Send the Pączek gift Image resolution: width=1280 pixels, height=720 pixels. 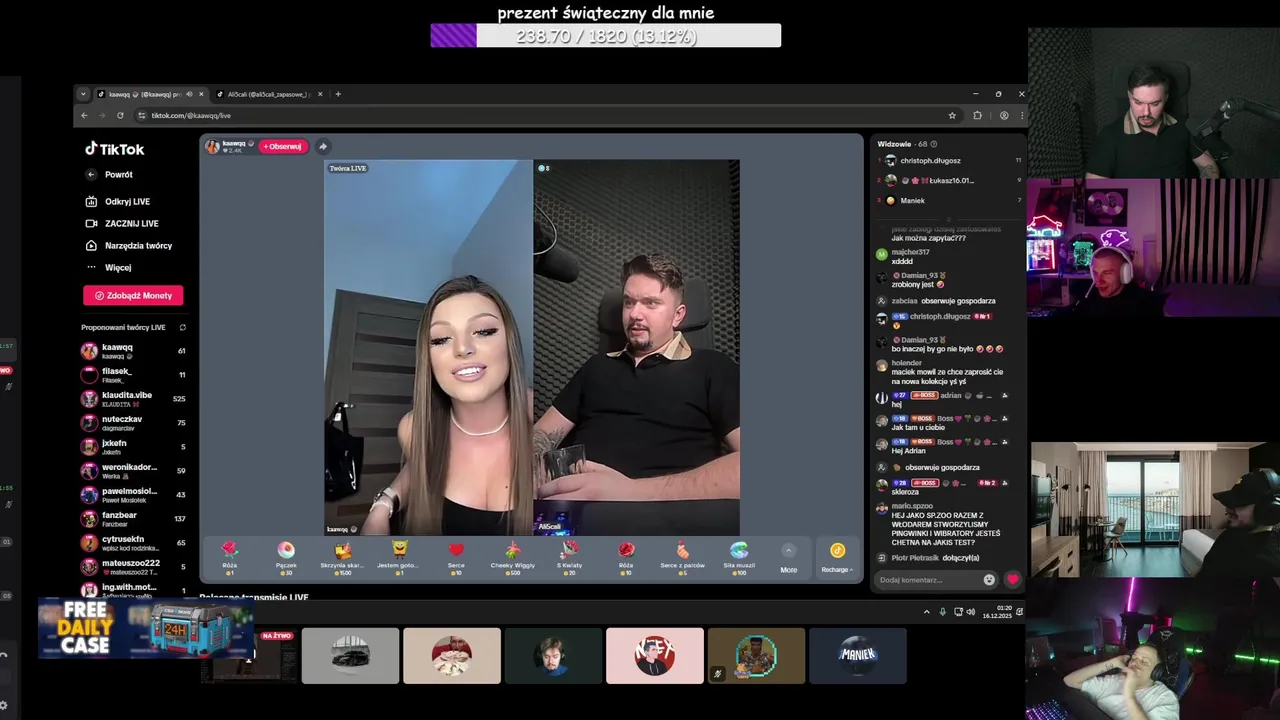click(286, 557)
